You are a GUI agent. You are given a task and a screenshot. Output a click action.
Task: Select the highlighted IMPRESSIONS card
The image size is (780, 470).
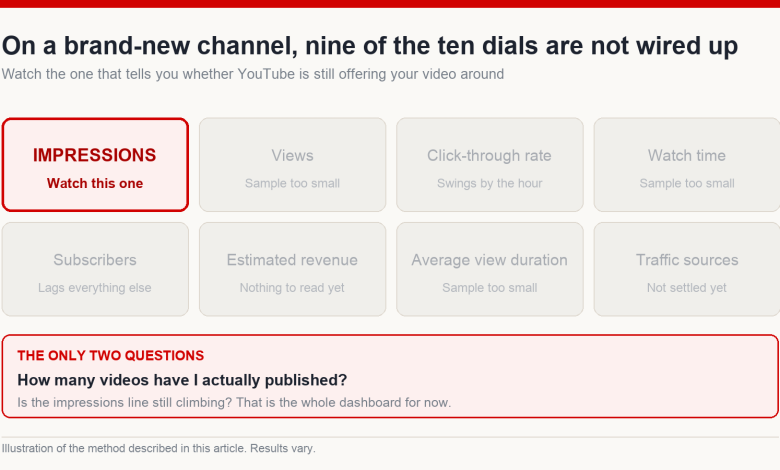(x=95, y=165)
